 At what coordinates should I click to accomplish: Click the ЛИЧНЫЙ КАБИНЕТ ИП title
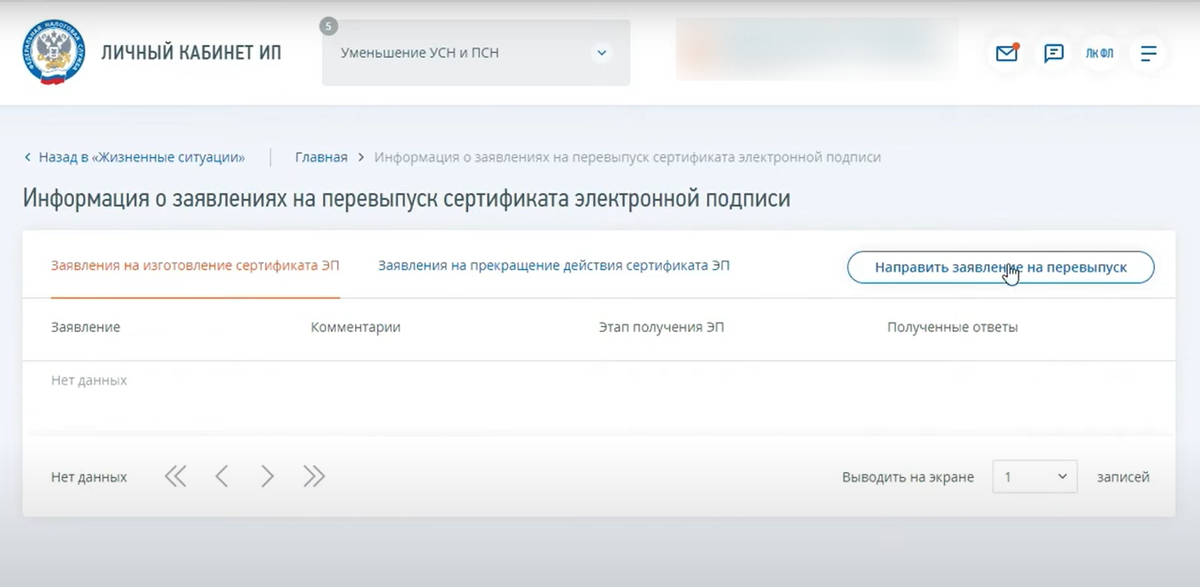[x=190, y=52]
